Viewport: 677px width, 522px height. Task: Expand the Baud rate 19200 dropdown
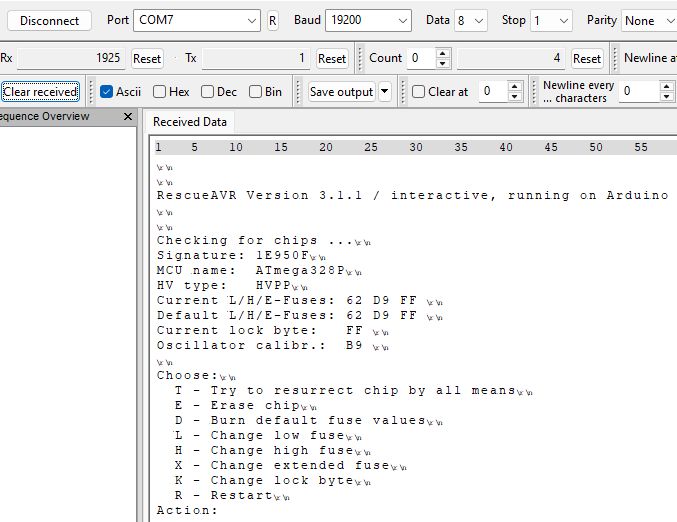tap(369, 20)
